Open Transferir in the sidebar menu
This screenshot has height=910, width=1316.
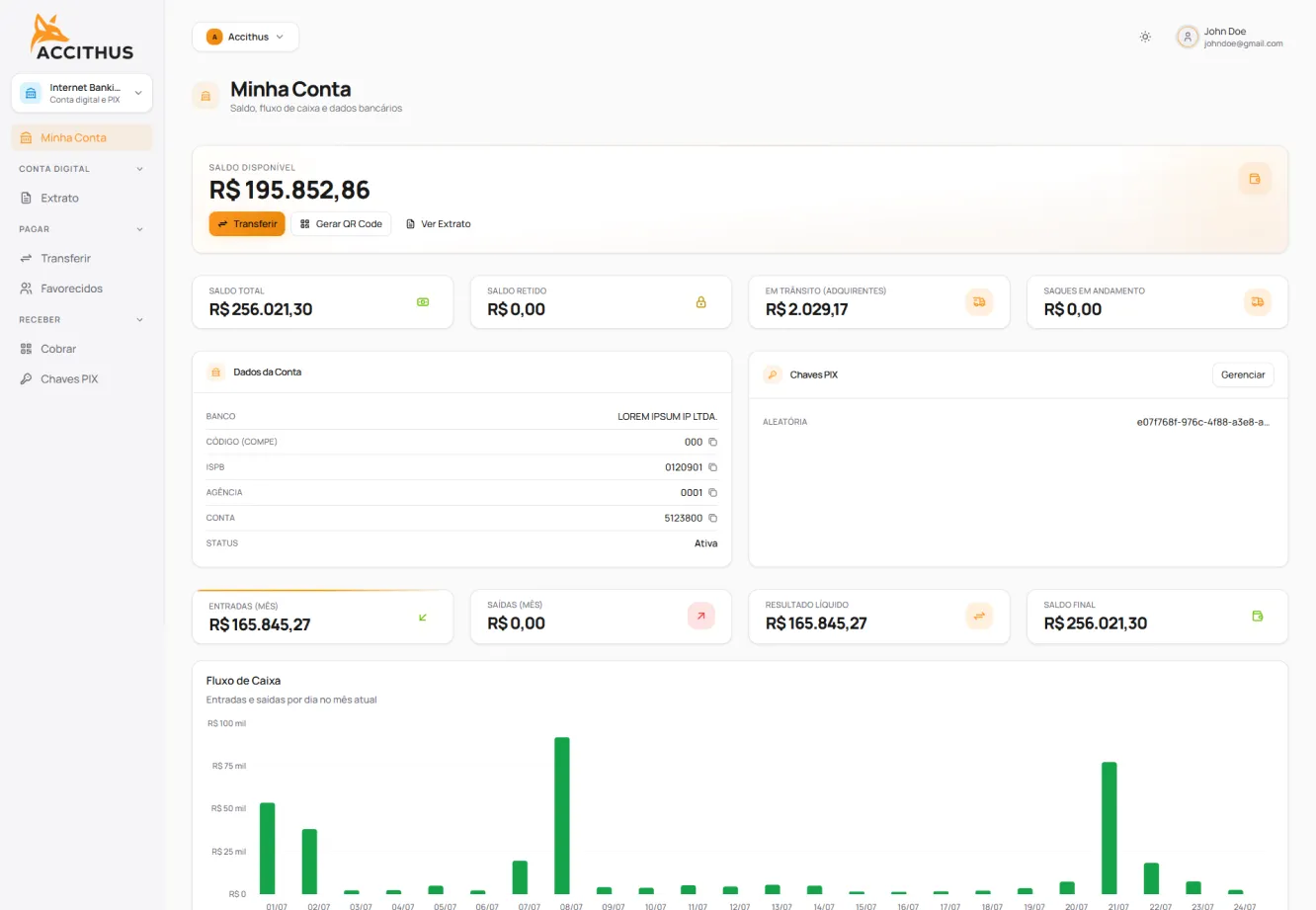82,258
